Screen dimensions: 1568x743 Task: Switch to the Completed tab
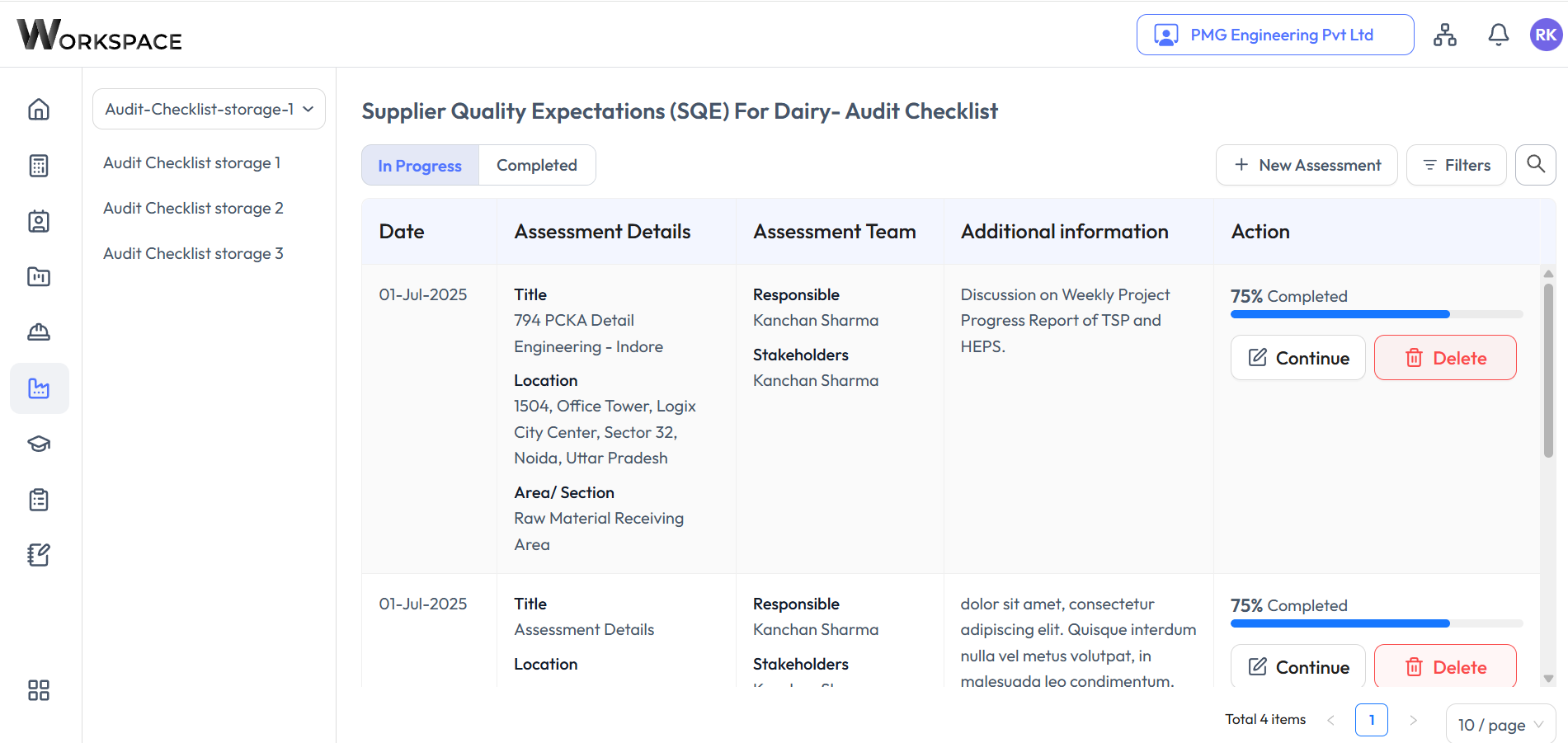[x=537, y=165]
